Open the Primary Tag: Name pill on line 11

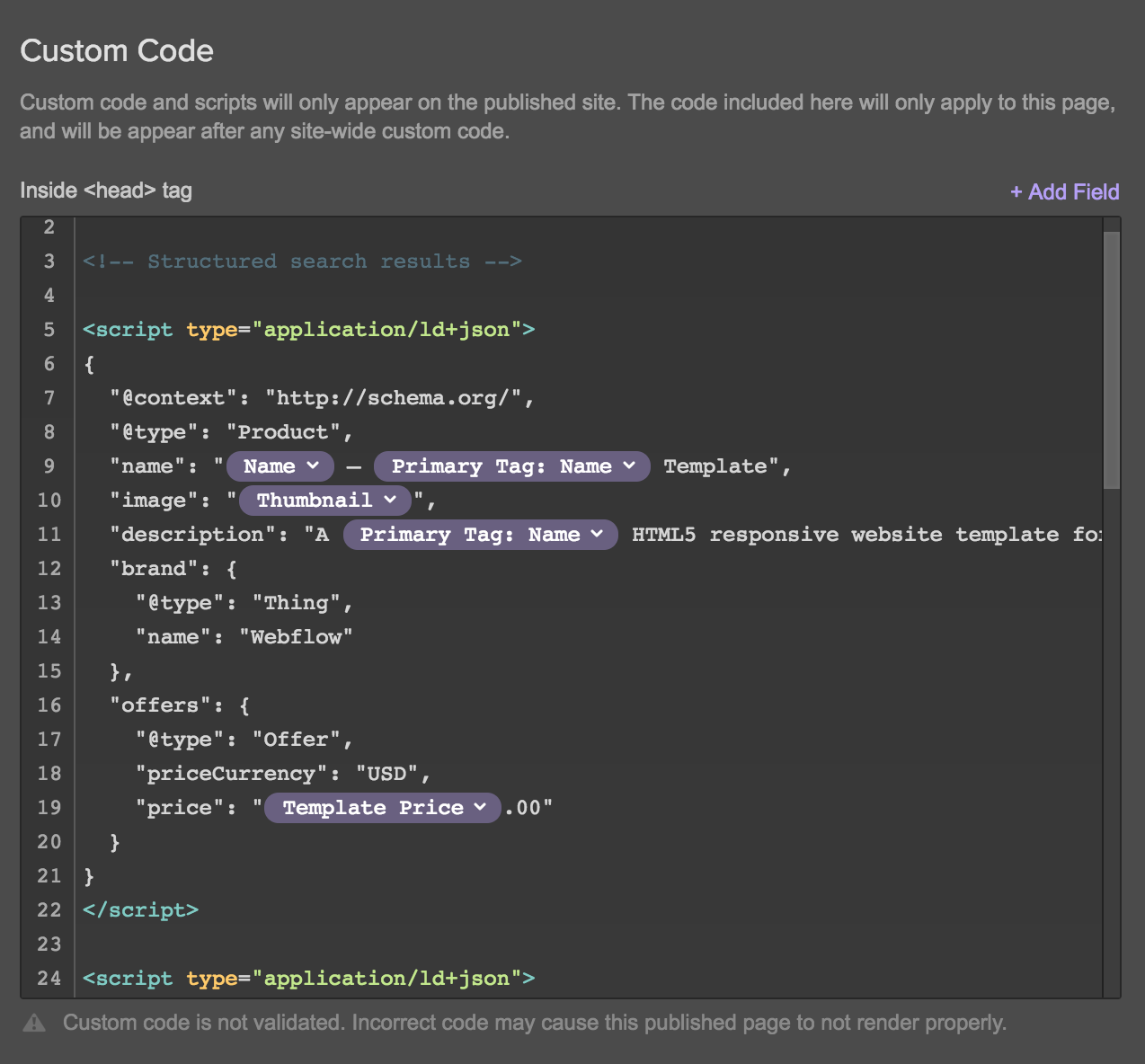click(x=481, y=535)
